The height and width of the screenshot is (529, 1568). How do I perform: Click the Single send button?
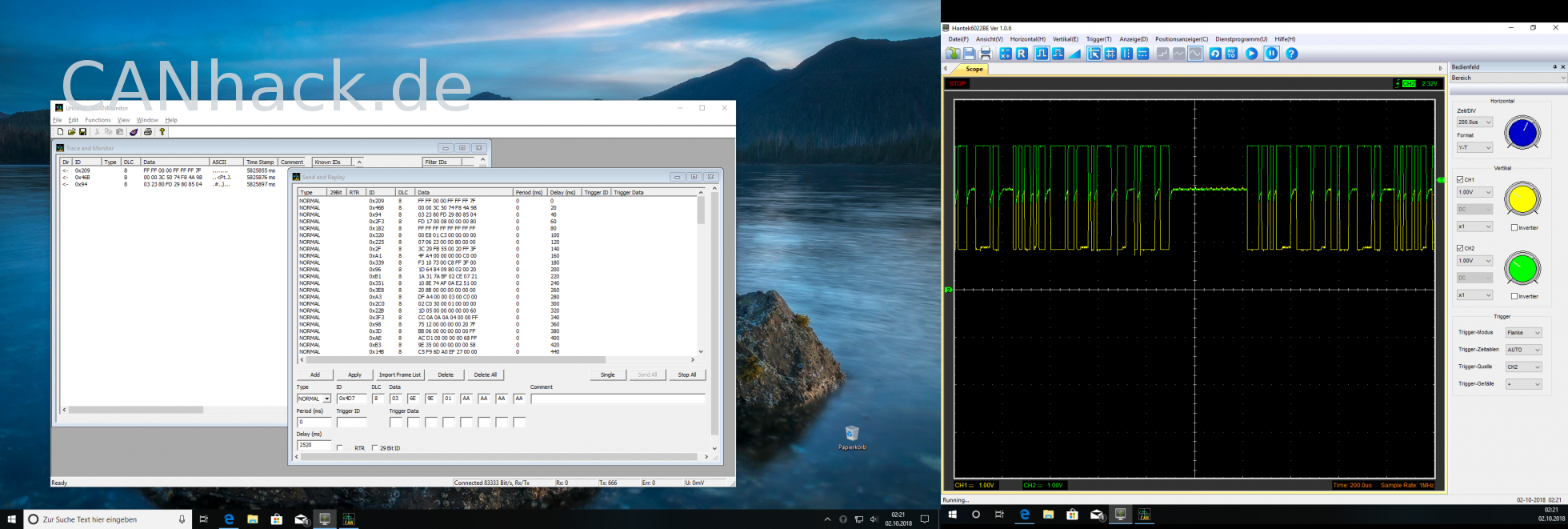click(x=608, y=375)
